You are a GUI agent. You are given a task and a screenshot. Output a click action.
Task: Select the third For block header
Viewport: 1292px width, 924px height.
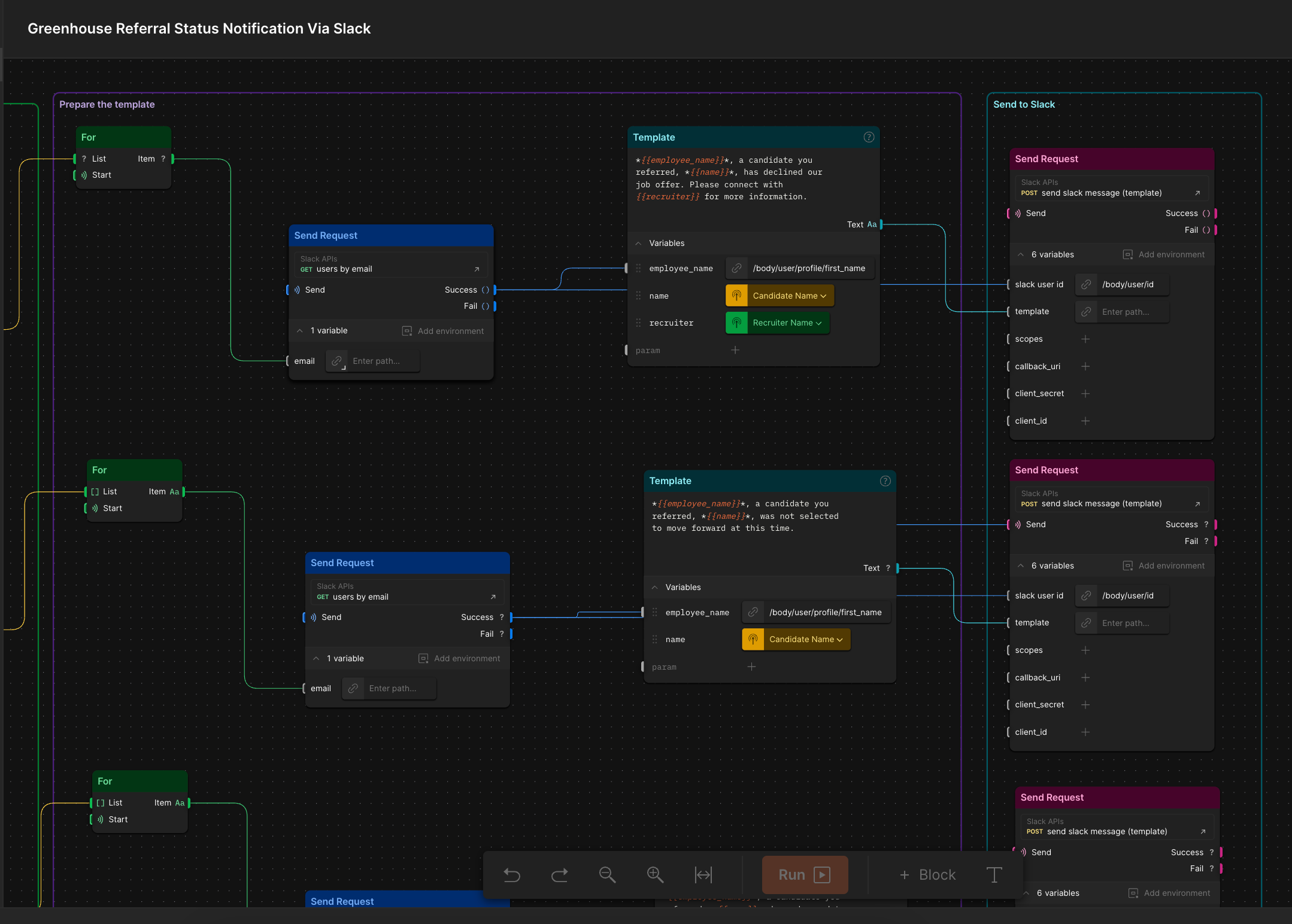click(139, 782)
